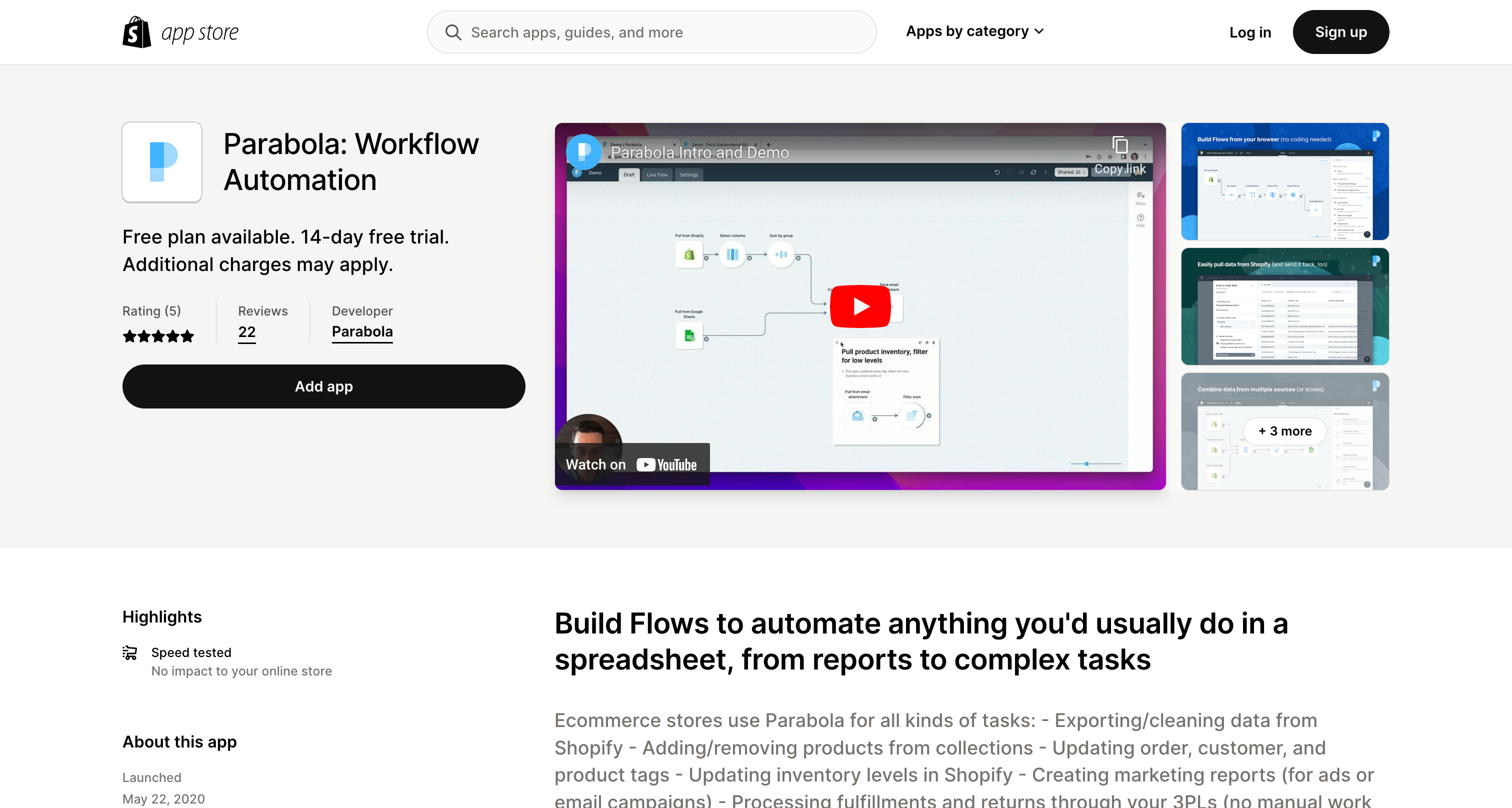The width and height of the screenshot is (1512, 808).
Task: Play the Parabola Intro and Demo video
Action: click(x=860, y=306)
